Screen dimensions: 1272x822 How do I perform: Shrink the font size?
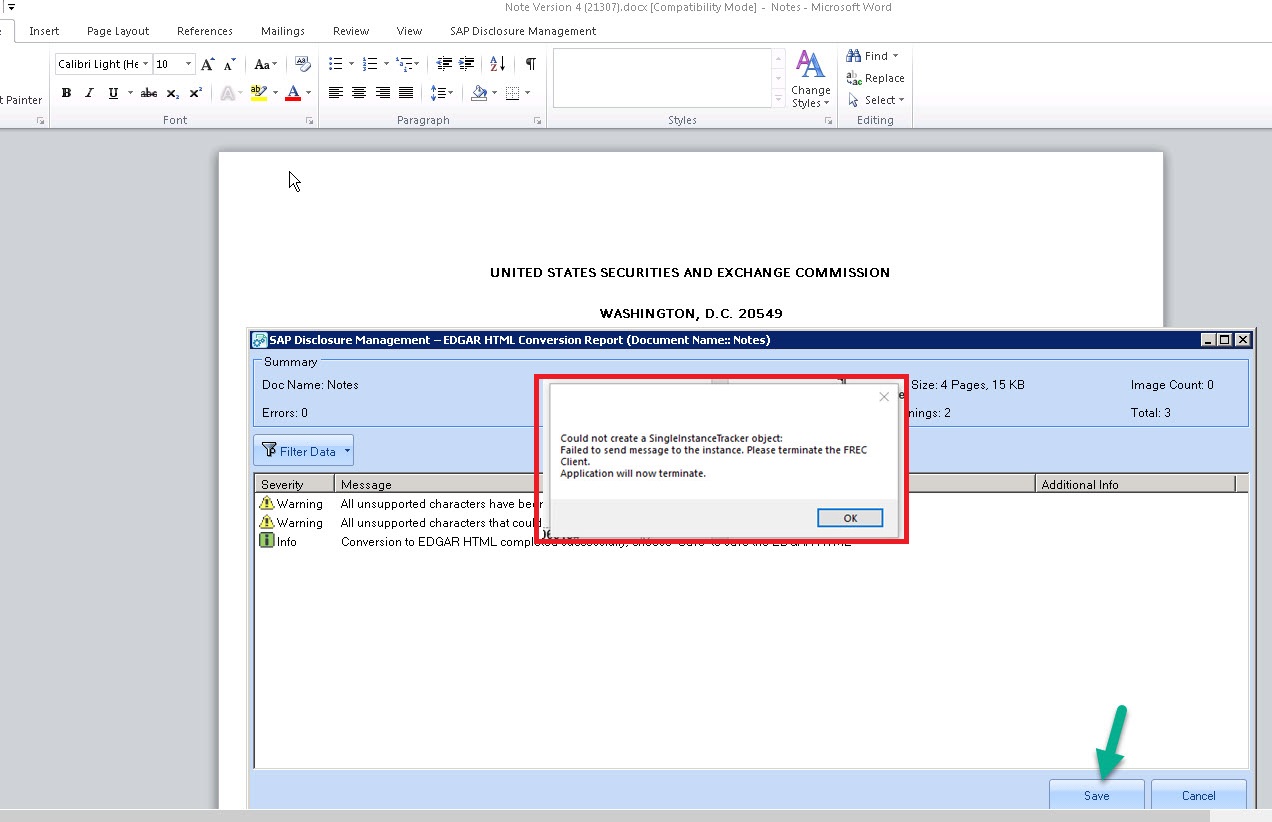[x=229, y=64]
